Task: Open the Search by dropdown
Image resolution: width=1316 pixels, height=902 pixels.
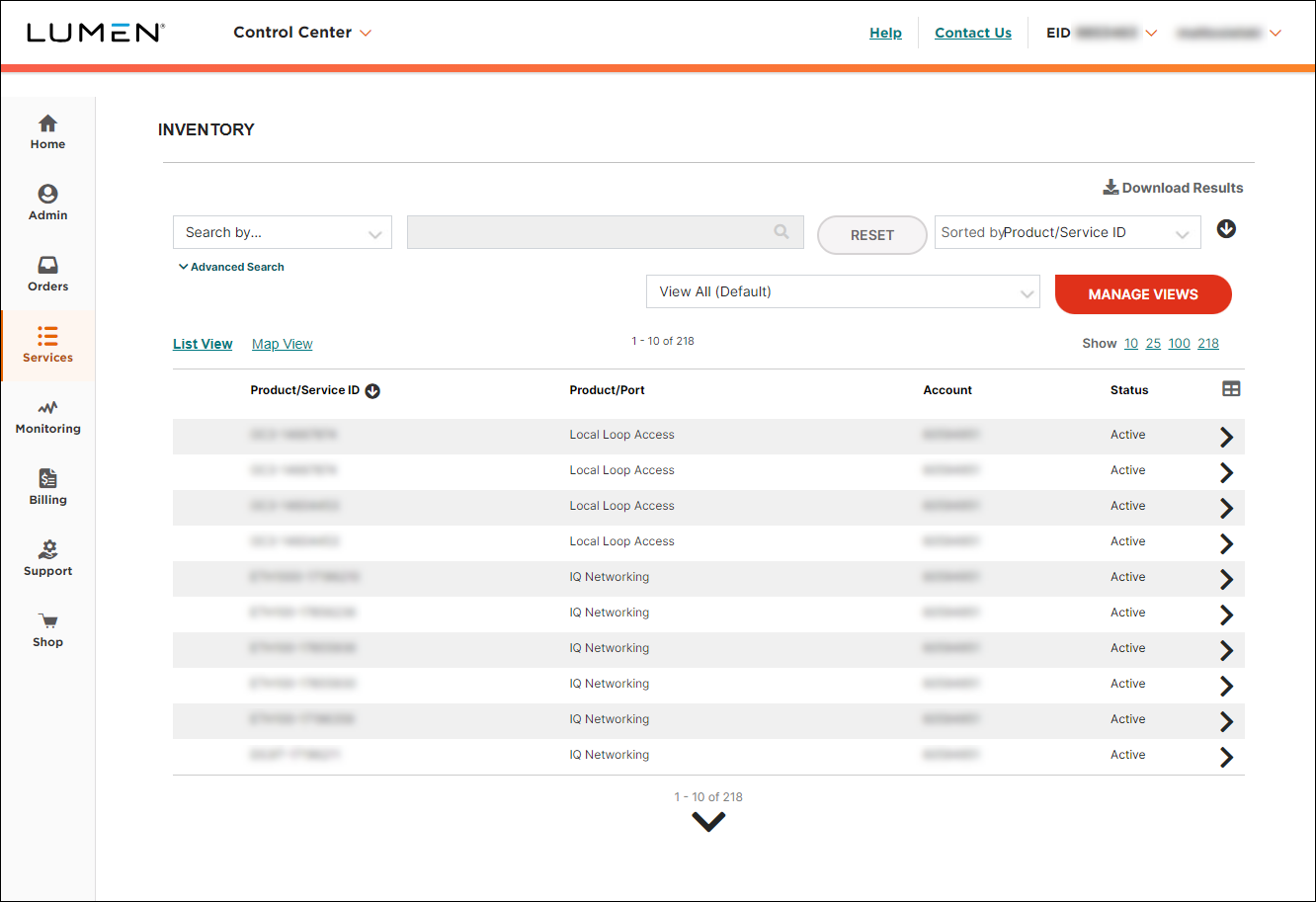Action: click(283, 232)
